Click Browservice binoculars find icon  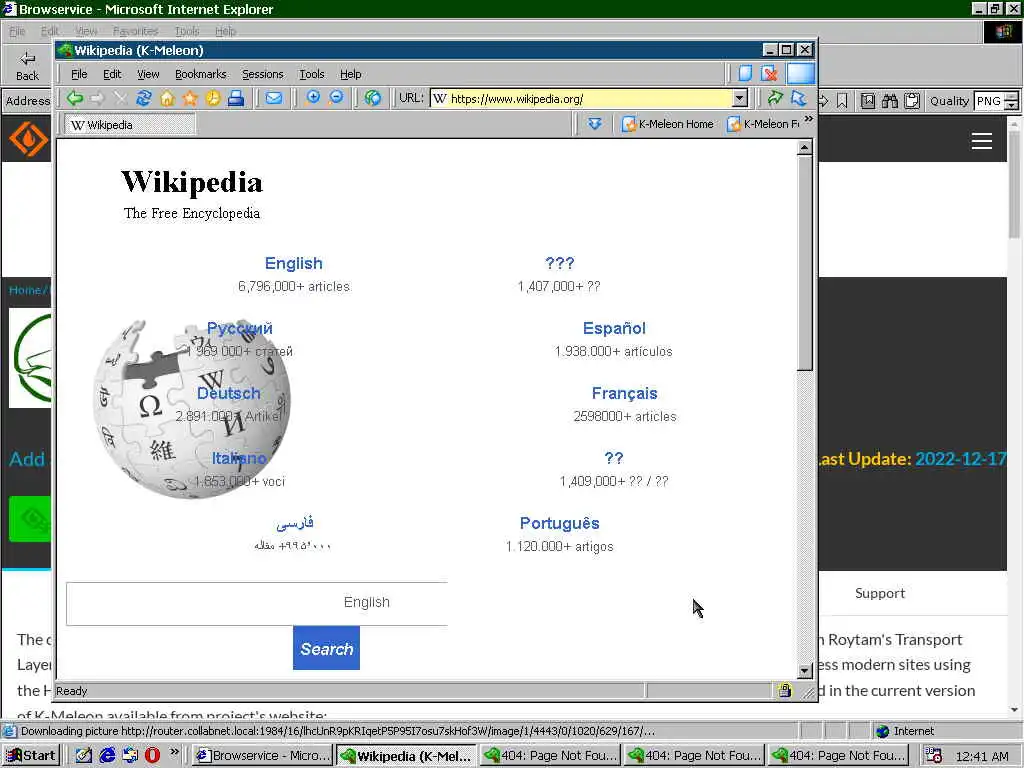[x=889, y=101]
